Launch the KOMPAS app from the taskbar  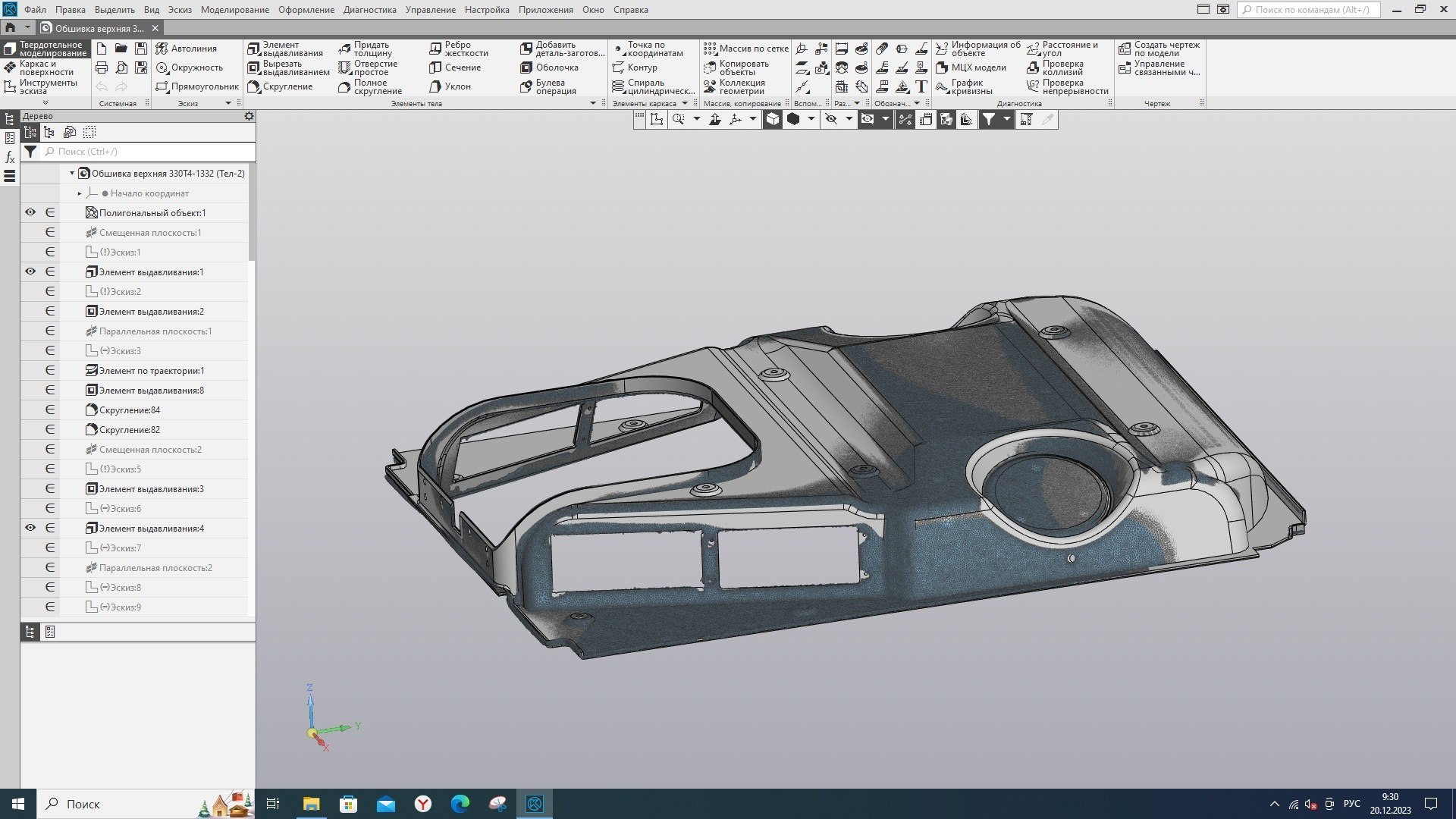point(535,804)
